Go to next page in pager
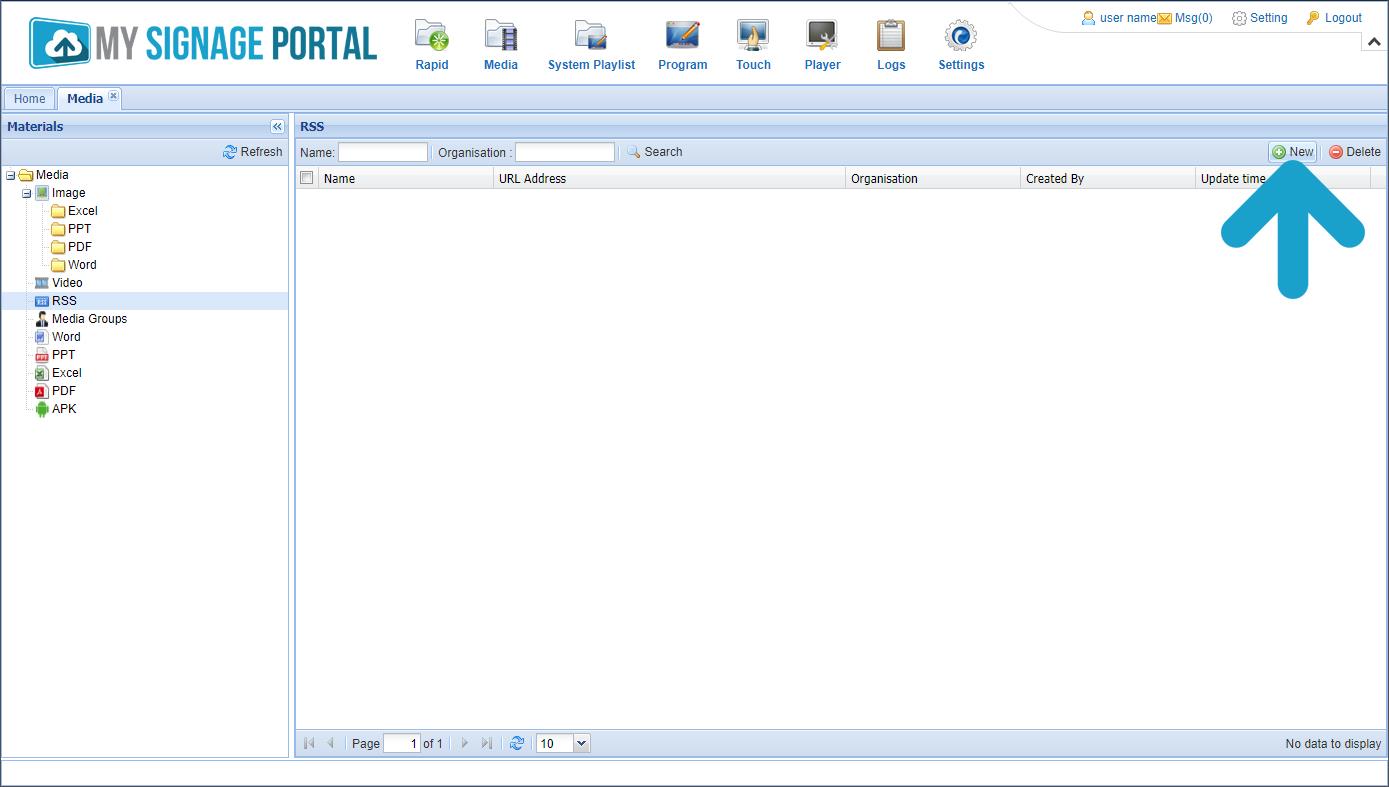 coord(464,743)
